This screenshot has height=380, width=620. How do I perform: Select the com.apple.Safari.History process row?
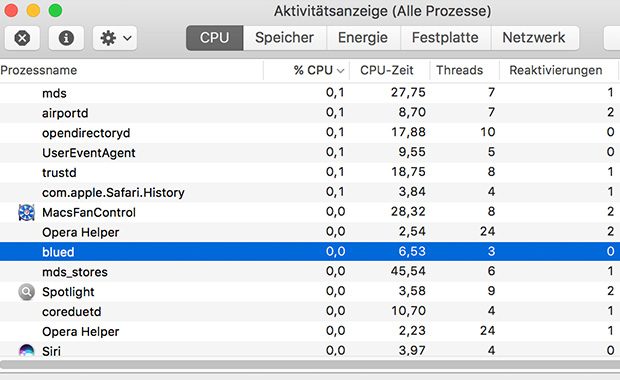coord(310,192)
